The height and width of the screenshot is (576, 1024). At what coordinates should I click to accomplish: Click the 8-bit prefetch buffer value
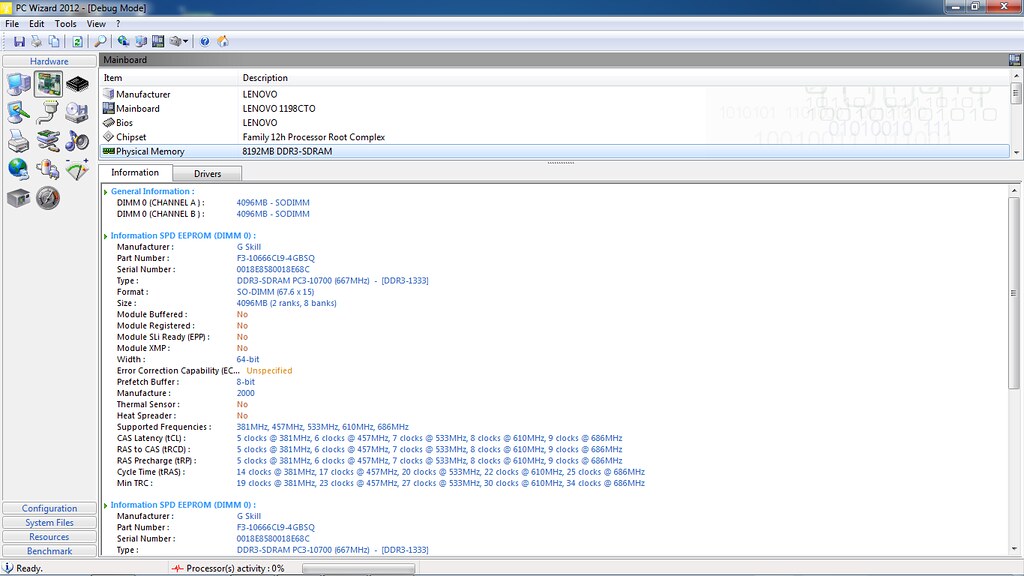point(246,382)
